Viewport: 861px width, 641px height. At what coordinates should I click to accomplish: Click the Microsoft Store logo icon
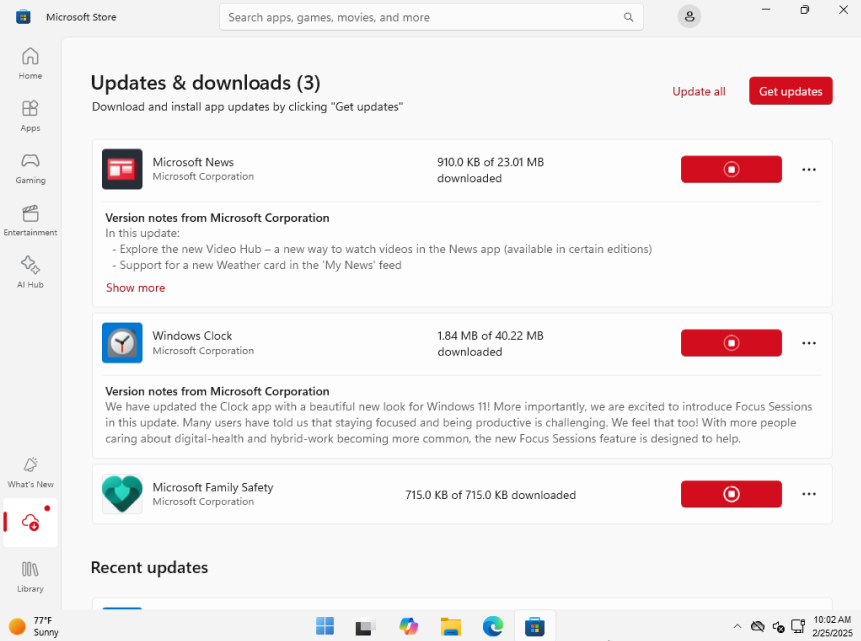pyautogui.click(x=23, y=17)
